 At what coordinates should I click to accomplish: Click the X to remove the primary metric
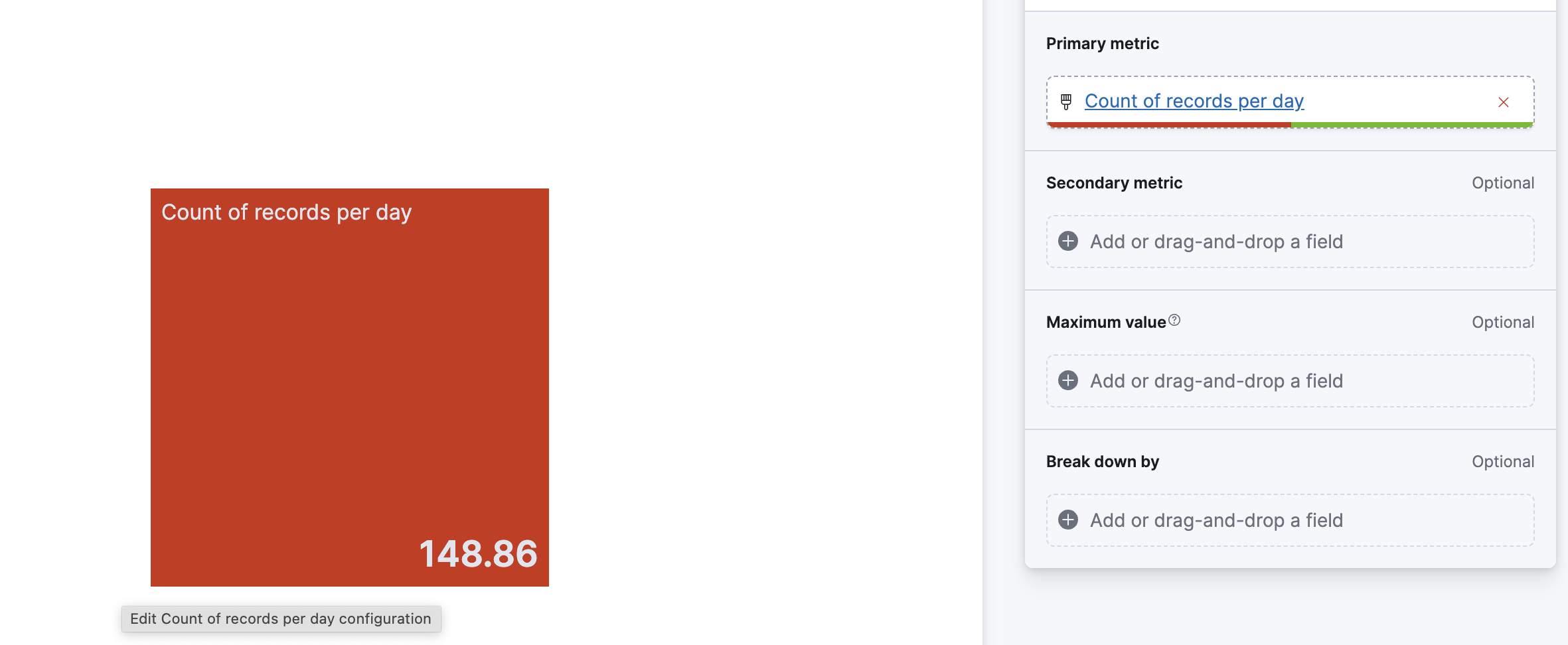click(x=1504, y=102)
